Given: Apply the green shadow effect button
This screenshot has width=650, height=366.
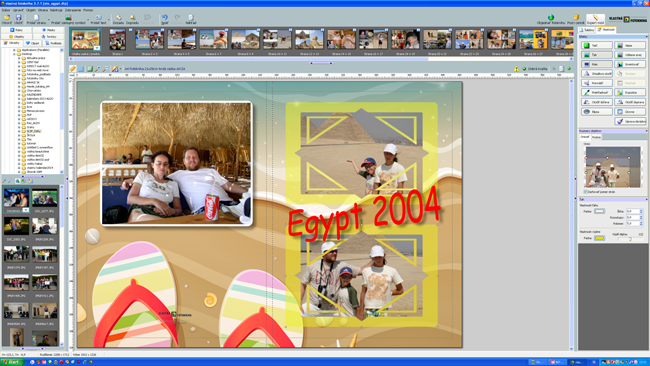Looking at the screenshot, I should tap(597, 45).
